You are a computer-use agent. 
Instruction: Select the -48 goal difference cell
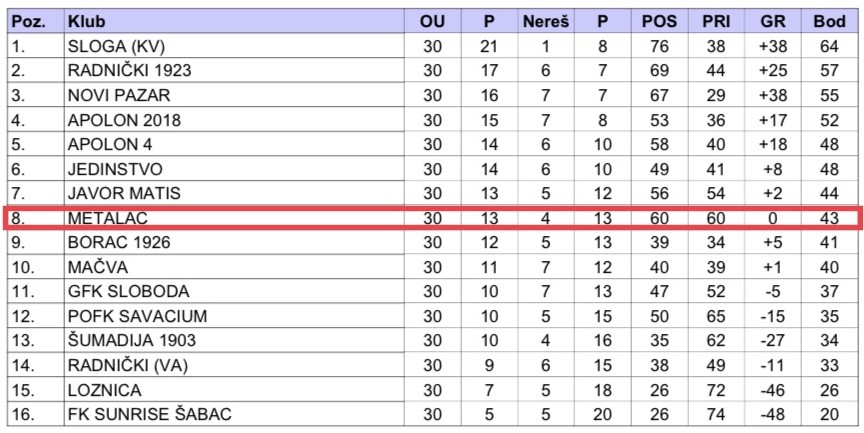(772, 415)
